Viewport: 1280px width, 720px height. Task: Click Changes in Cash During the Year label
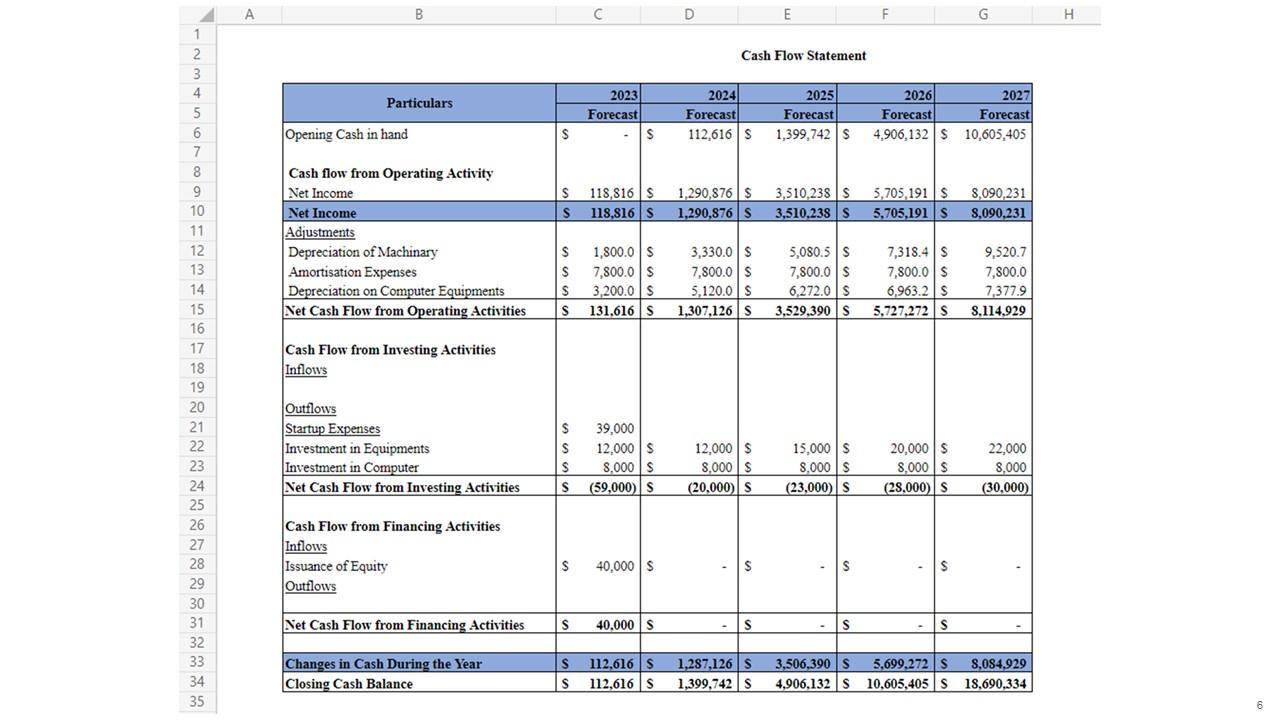tap(383, 664)
